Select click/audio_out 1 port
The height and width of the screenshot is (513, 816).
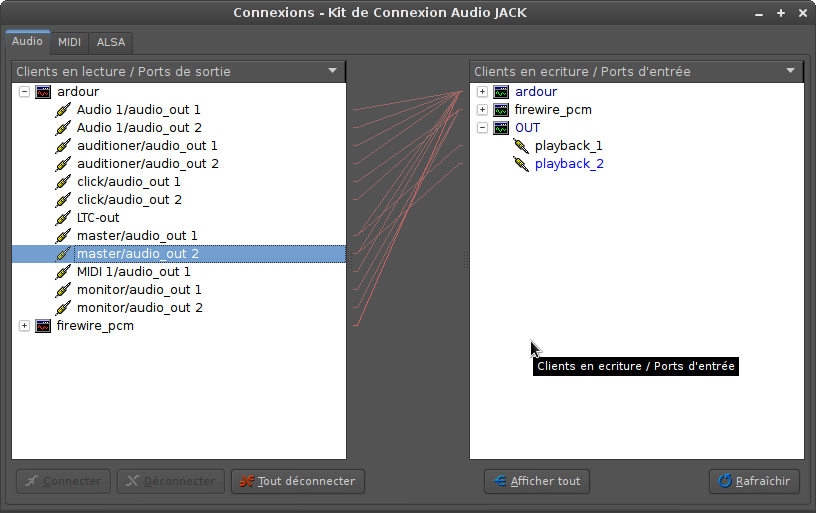[x=129, y=182]
